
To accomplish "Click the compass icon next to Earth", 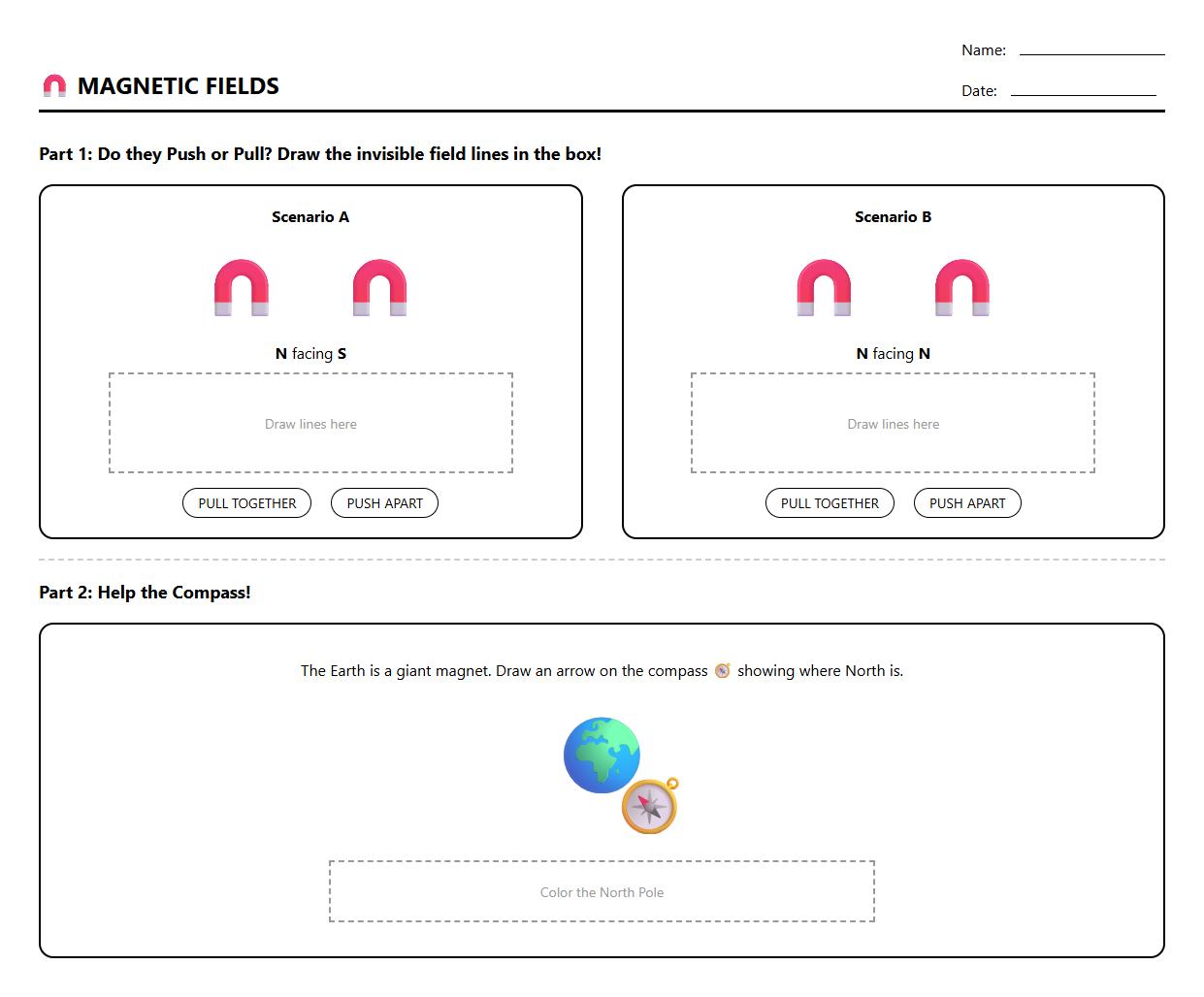I will [650, 804].
